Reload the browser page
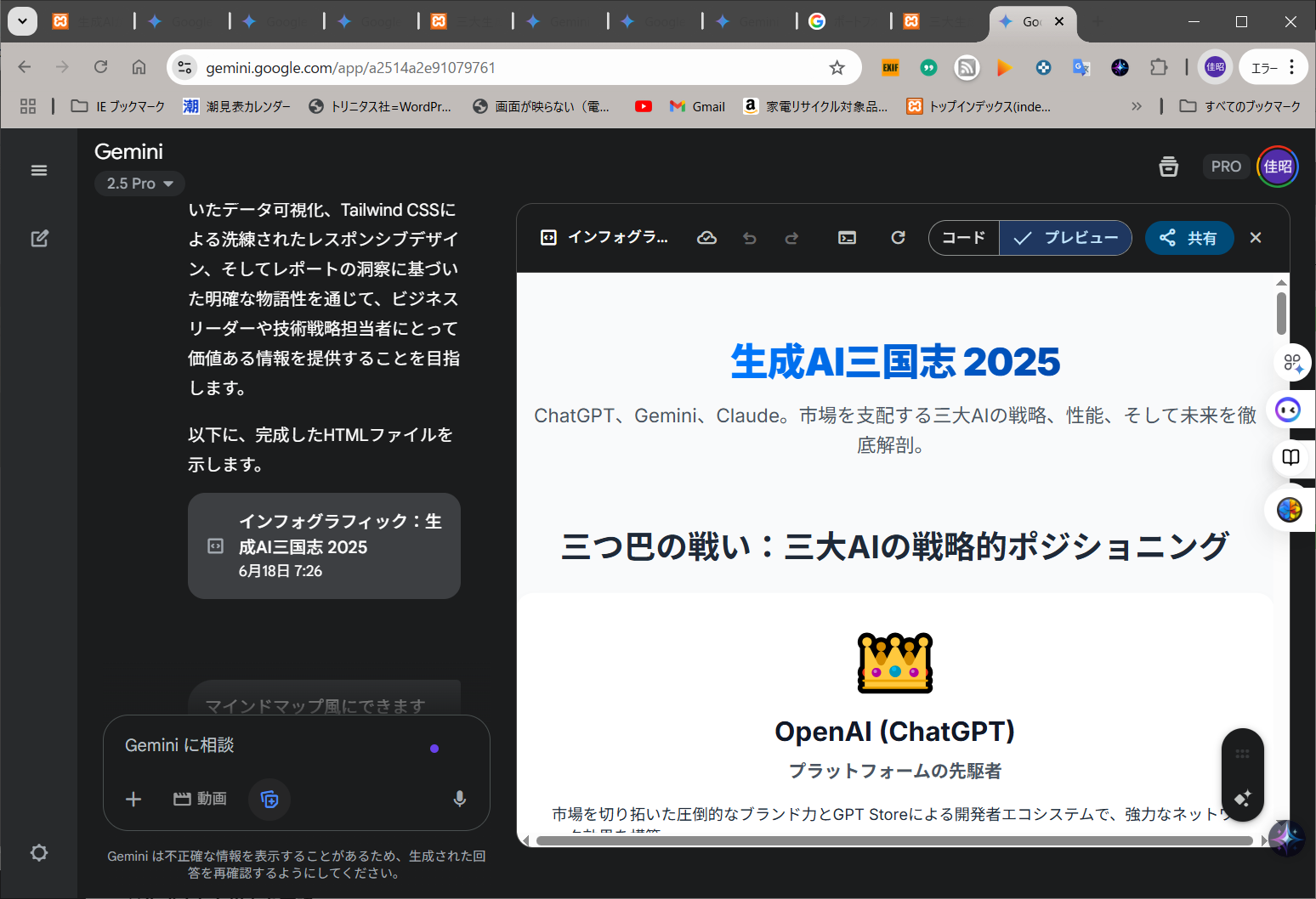Viewport: 1316px width, 899px height. point(100,67)
